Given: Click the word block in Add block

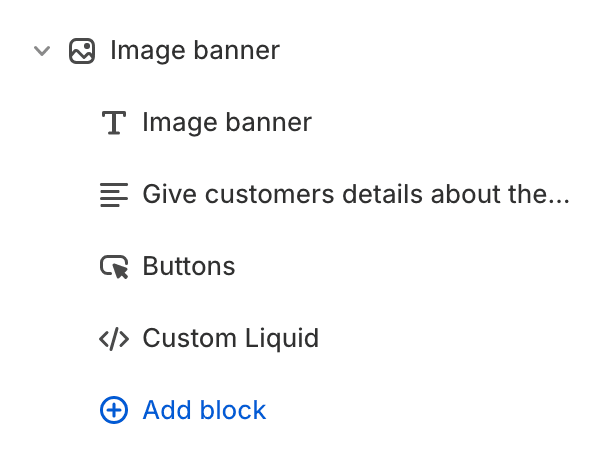Looking at the screenshot, I should (x=233, y=410).
